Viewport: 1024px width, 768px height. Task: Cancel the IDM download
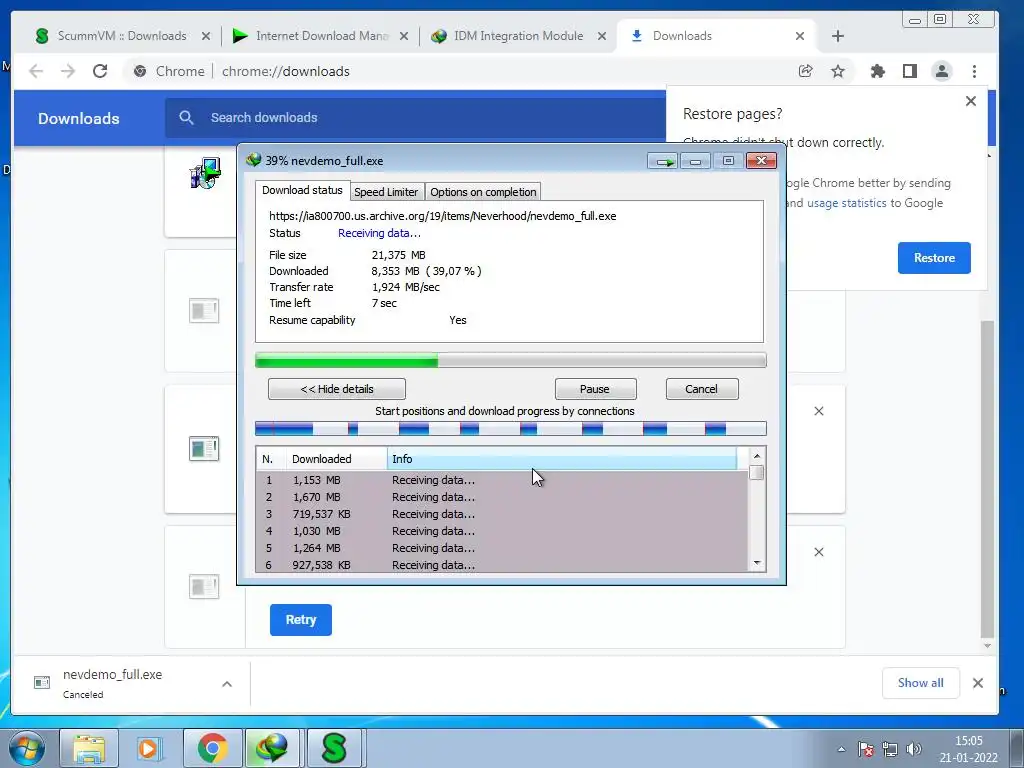point(702,389)
